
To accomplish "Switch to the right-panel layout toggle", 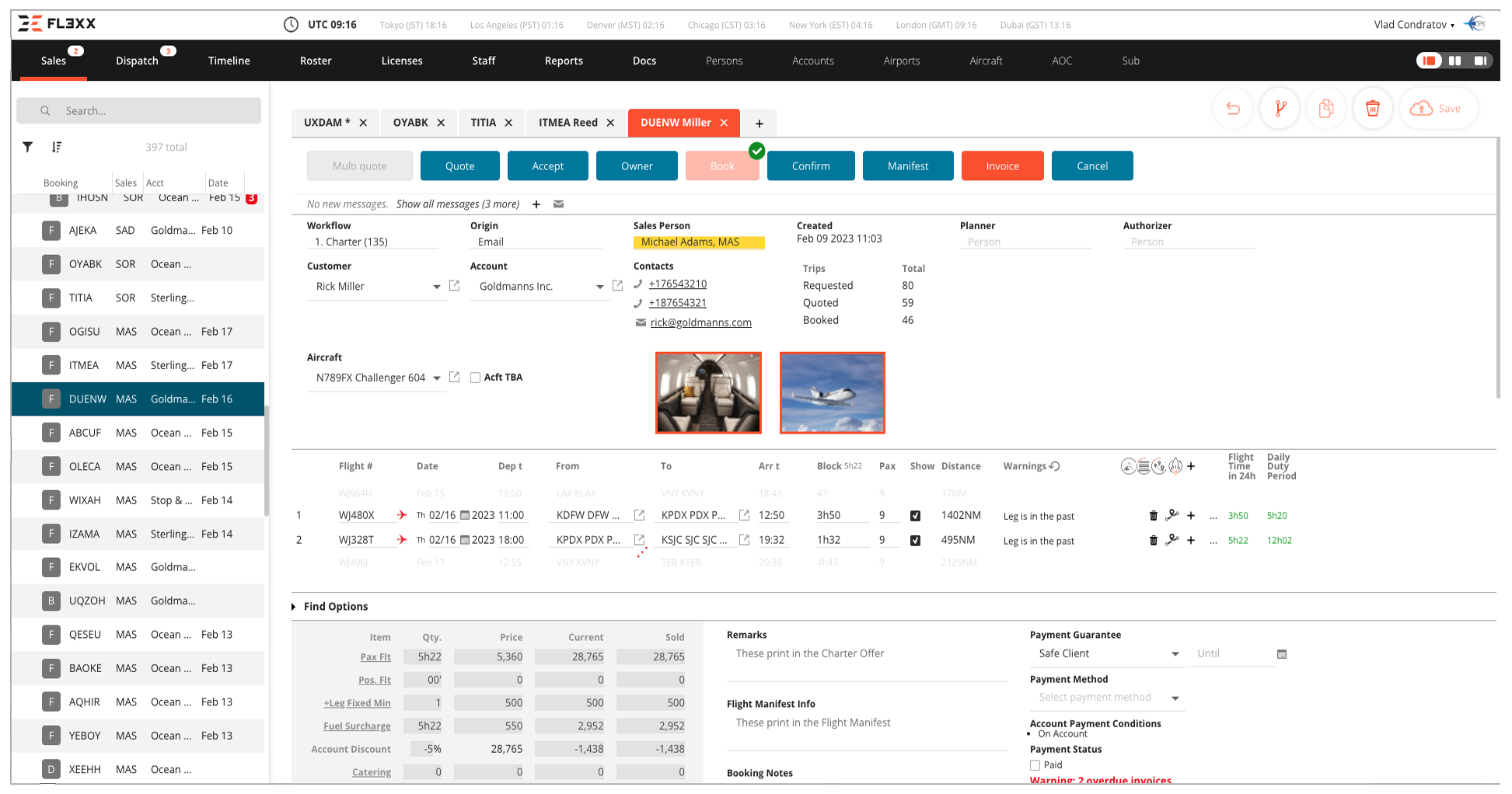I will 1480,61.
